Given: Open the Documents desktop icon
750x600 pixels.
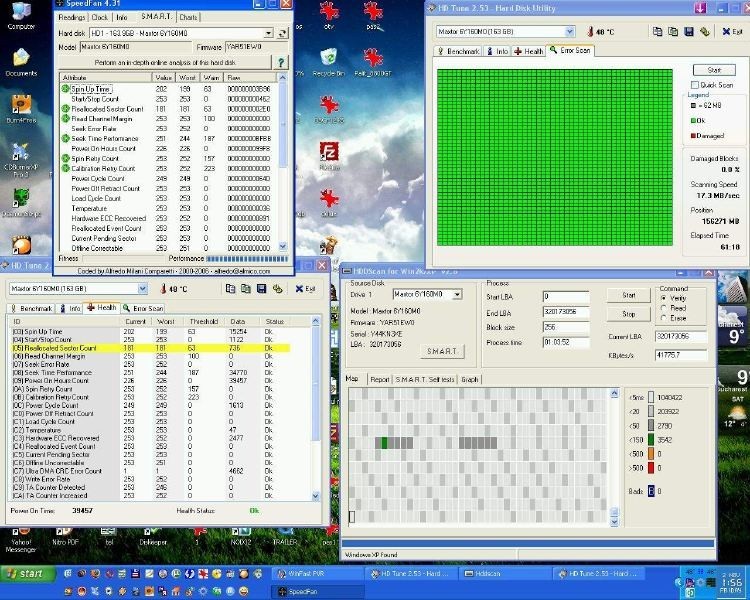Looking at the screenshot, I should 20,58.
